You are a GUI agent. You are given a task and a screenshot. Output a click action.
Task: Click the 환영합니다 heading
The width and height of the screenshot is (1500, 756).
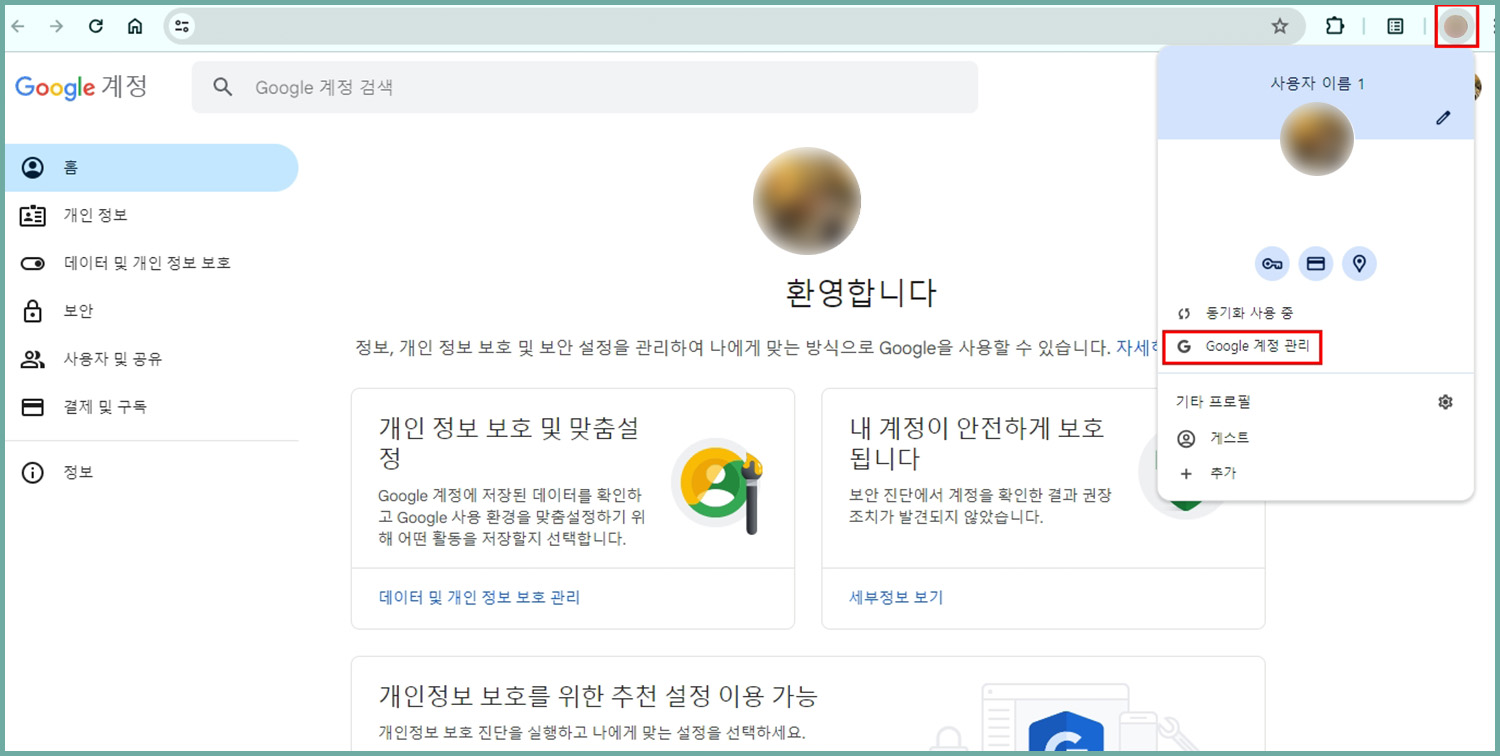tap(861, 293)
